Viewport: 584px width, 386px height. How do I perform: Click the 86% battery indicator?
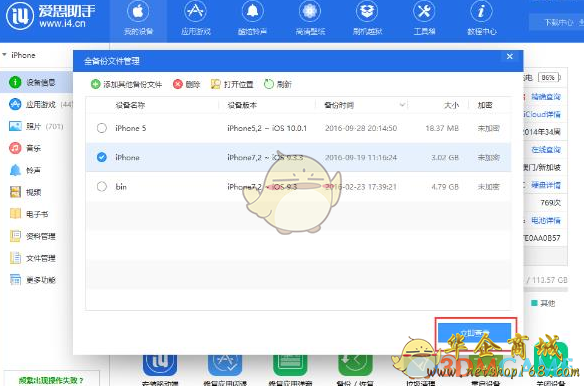(x=549, y=77)
